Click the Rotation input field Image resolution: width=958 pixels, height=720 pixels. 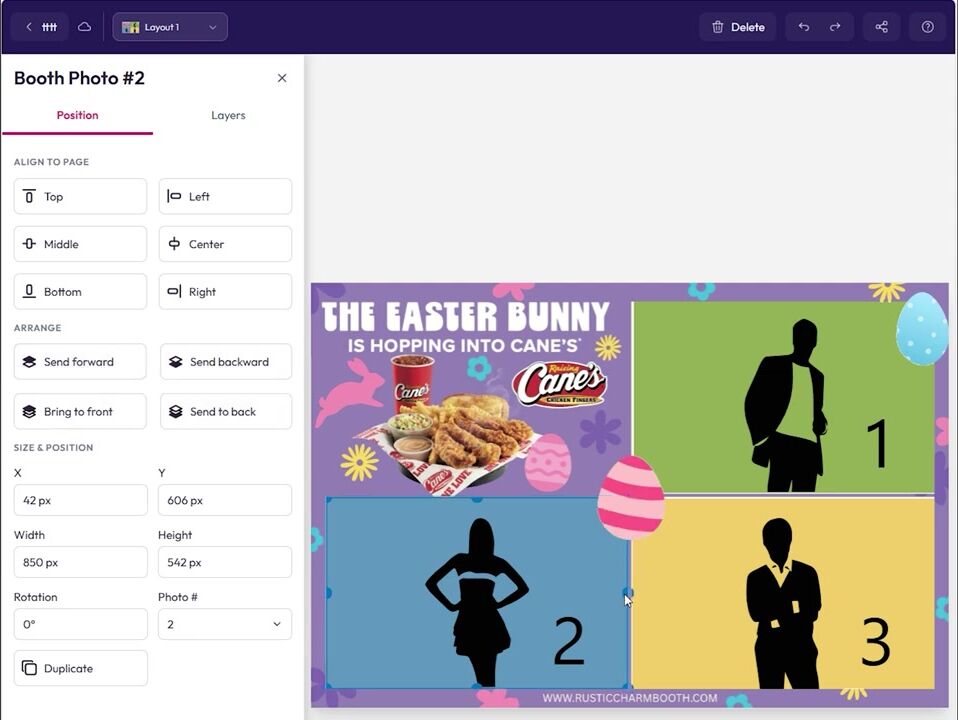click(x=80, y=624)
